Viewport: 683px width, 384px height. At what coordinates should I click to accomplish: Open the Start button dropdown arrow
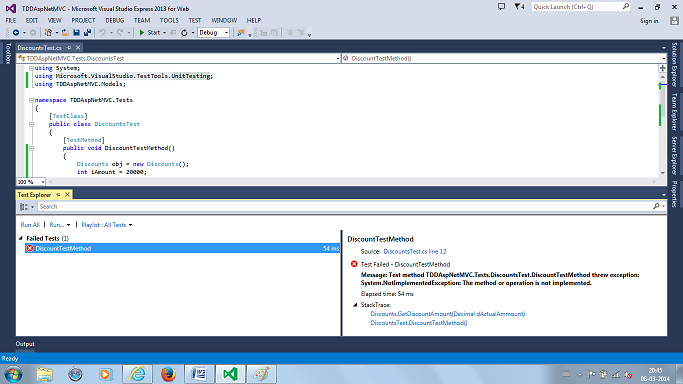(164, 33)
